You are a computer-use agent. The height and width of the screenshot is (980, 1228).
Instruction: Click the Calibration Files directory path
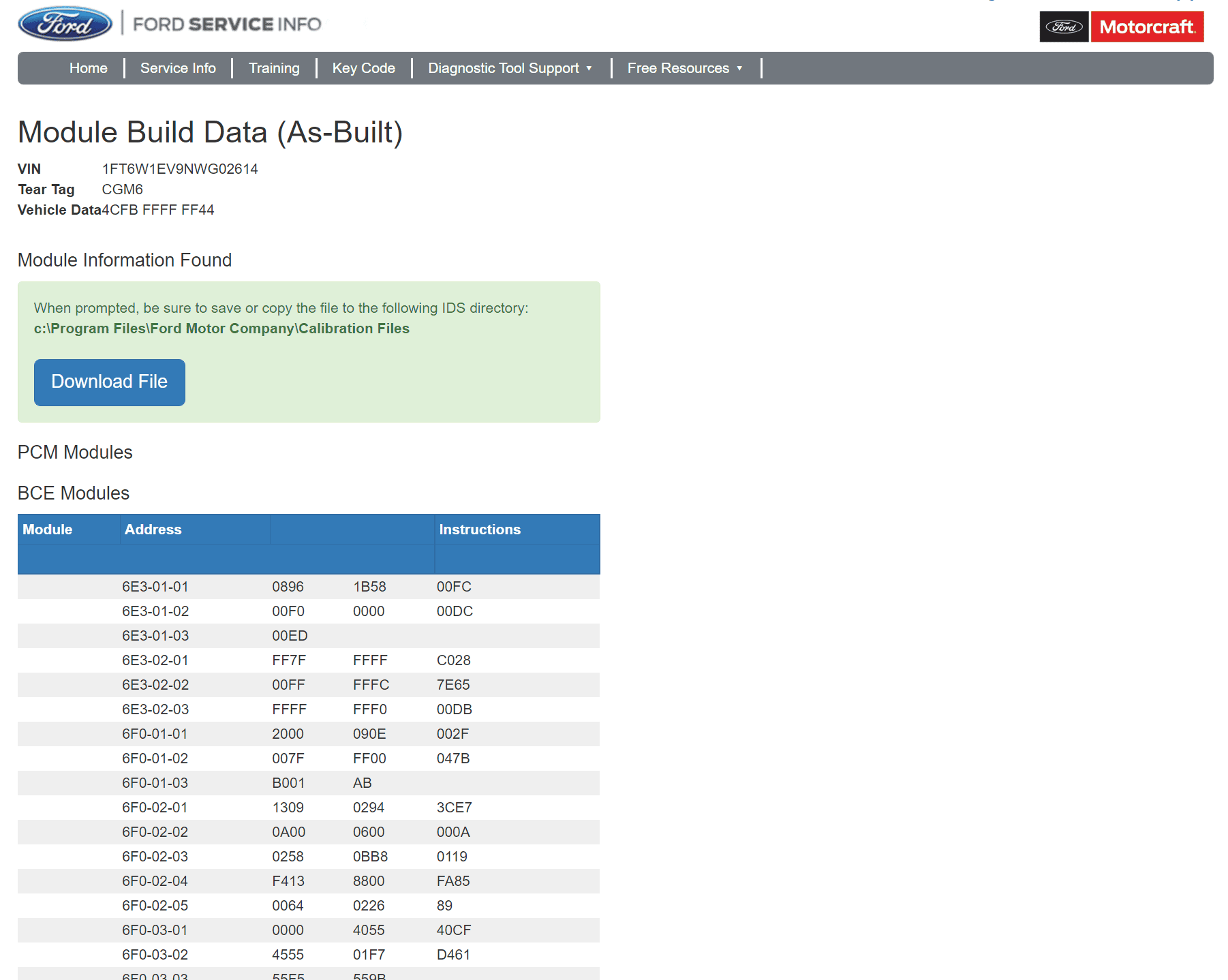221,328
